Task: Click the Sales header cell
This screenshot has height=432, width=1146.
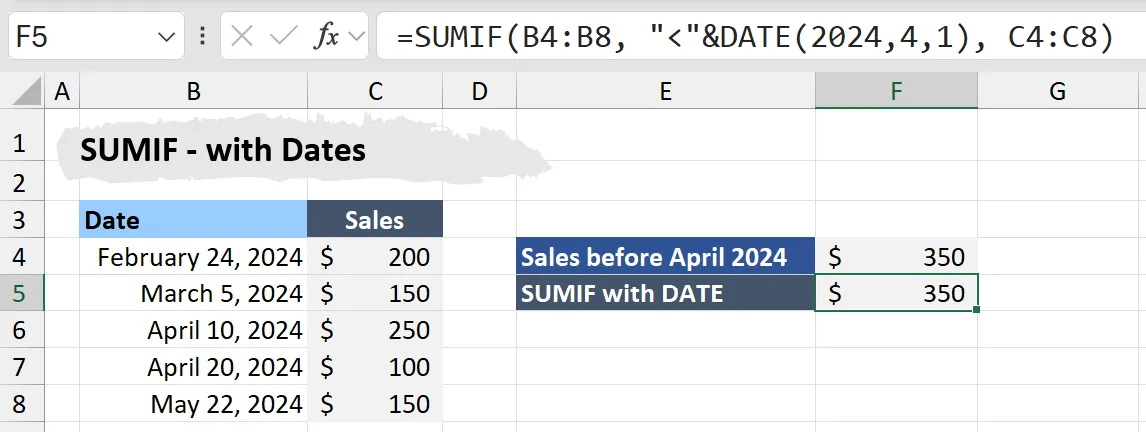Action: (x=374, y=220)
